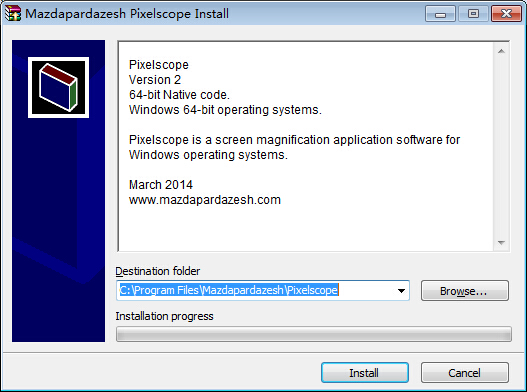This screenshot has width=527, height=392.
Task: Click the www.mazdapardazesh.com text
Action: point(205,200)
